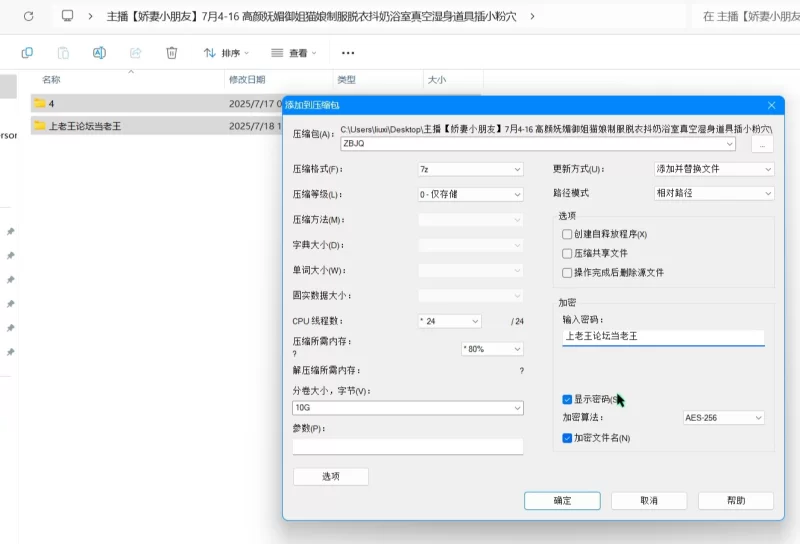Open the 加密算法 AES-256 dropdown
This screenshot has width=800, height=544.
(x=723, y=418)
